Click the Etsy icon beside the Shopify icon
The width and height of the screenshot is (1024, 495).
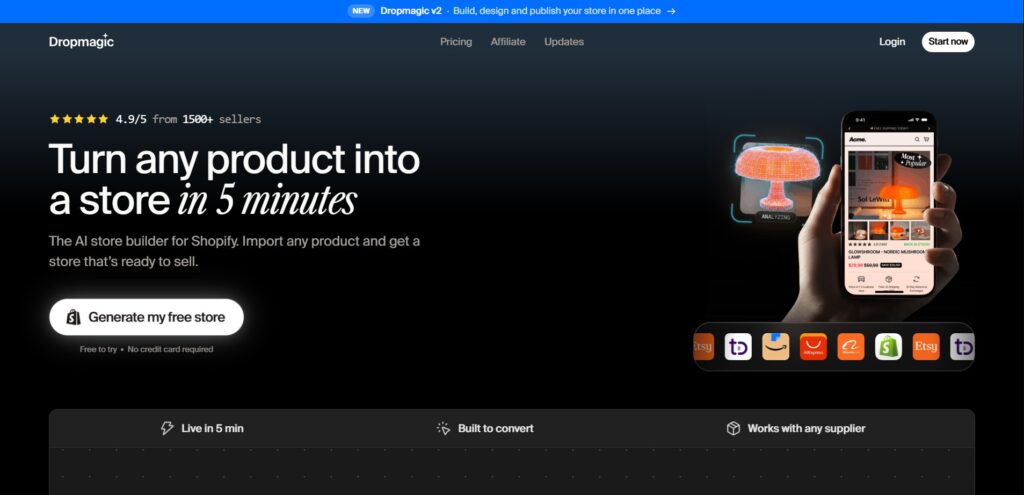(x=926, y=347)
